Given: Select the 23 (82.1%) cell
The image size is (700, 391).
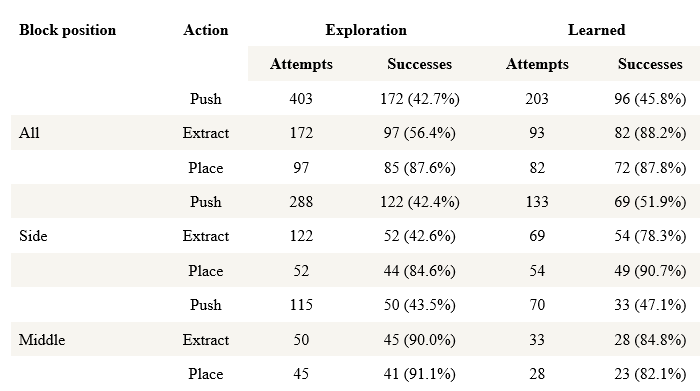Looking at the screenshot, I should (650, 374).
